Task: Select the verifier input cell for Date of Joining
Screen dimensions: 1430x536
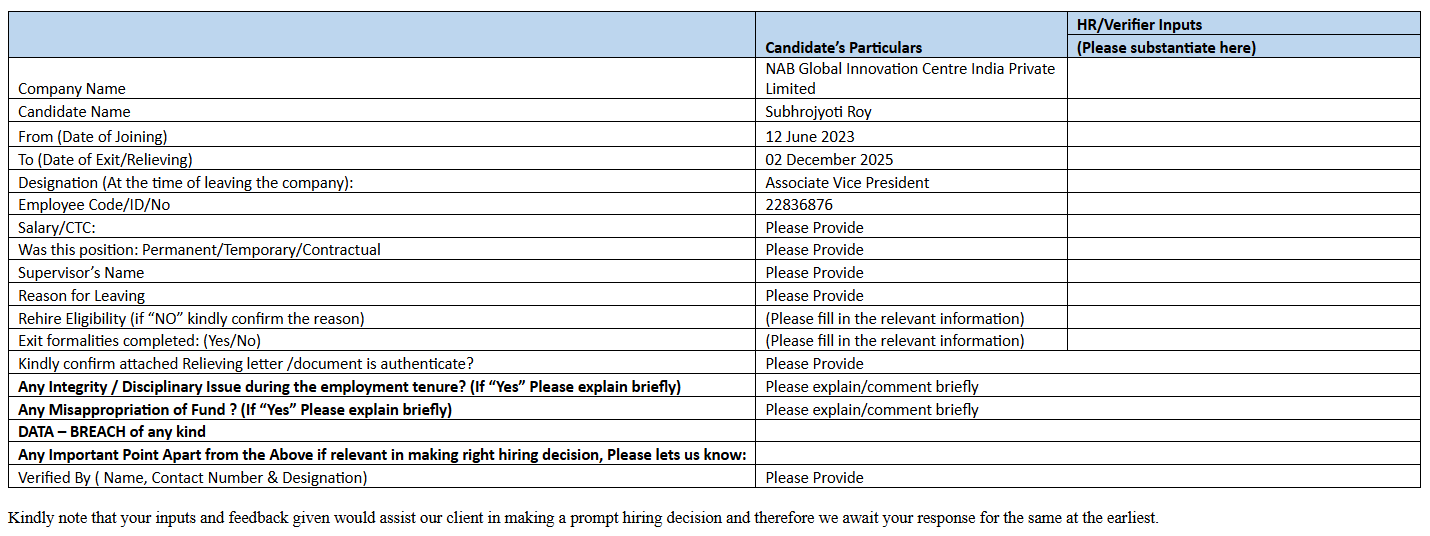Action: 1243,135
